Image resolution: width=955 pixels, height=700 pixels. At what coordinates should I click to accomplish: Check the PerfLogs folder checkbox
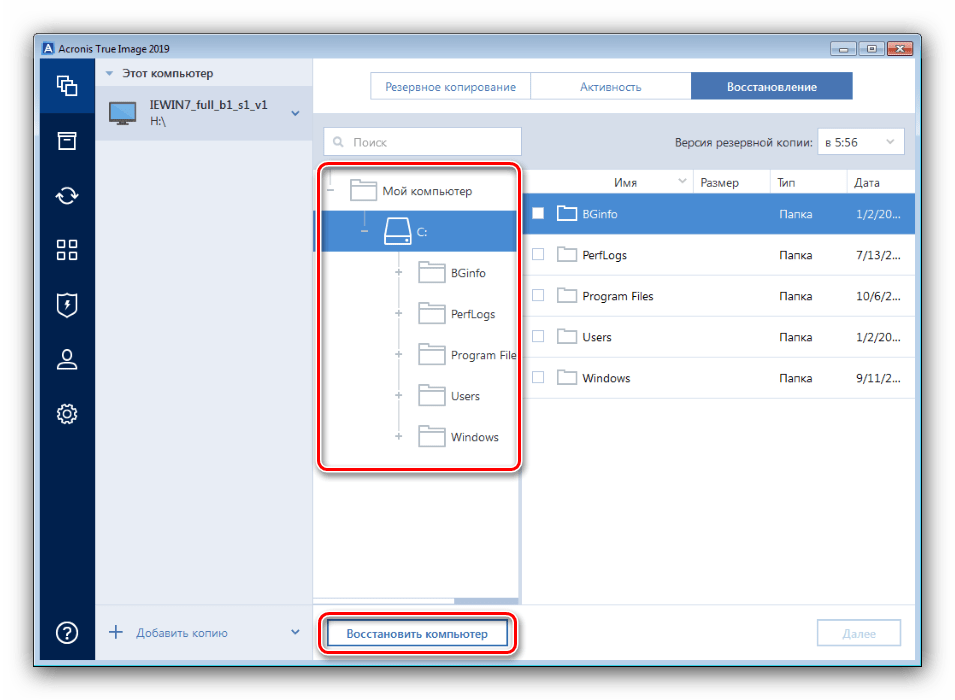[x=538, y=254]
